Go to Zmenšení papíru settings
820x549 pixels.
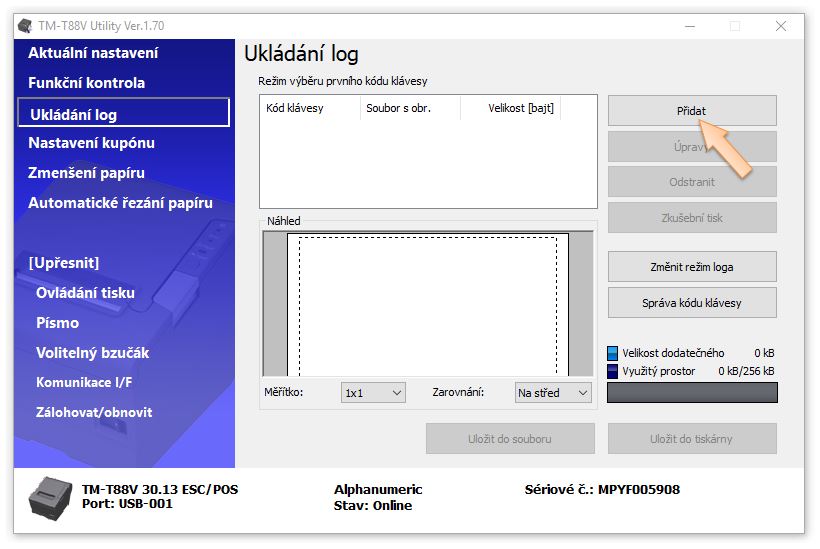[x=86, y=173]
